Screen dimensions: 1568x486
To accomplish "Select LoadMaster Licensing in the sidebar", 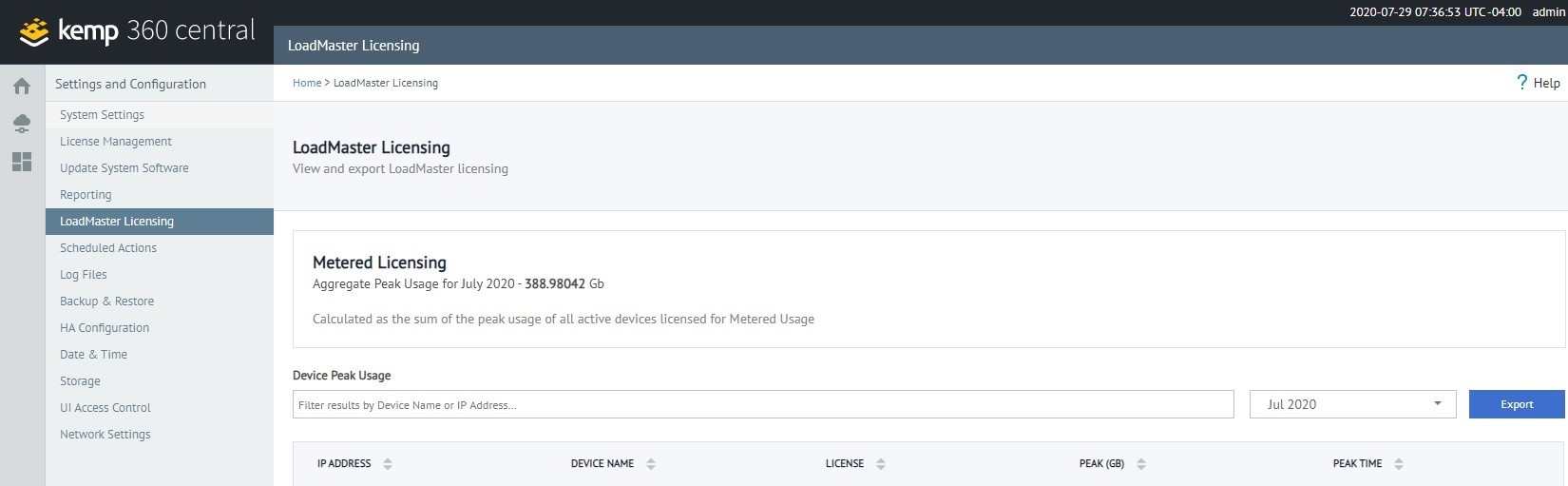I will pos(160,222).
